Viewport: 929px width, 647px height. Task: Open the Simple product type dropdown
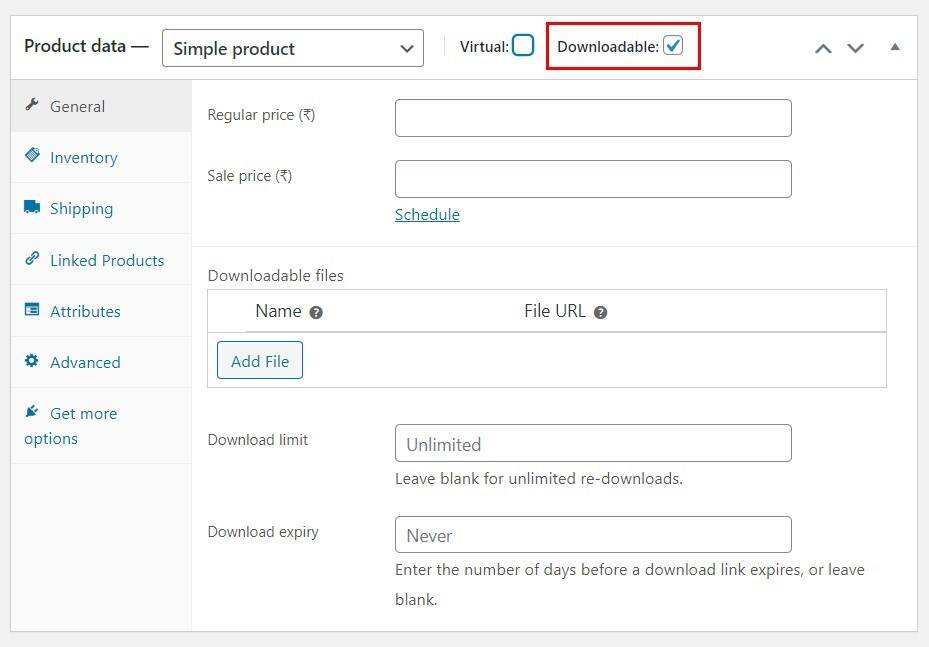point(292,48)
